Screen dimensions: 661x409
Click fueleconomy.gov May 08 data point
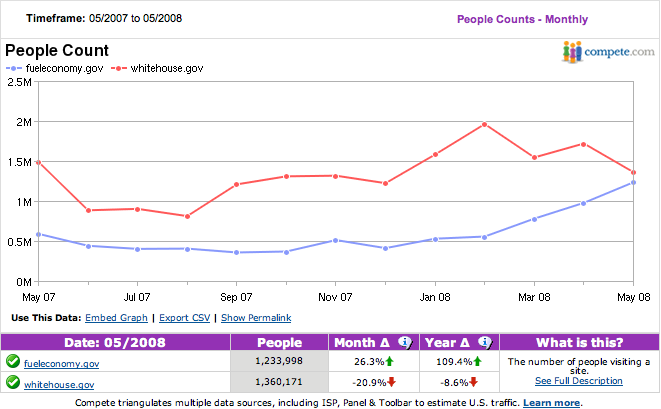[x=633, y=183]
